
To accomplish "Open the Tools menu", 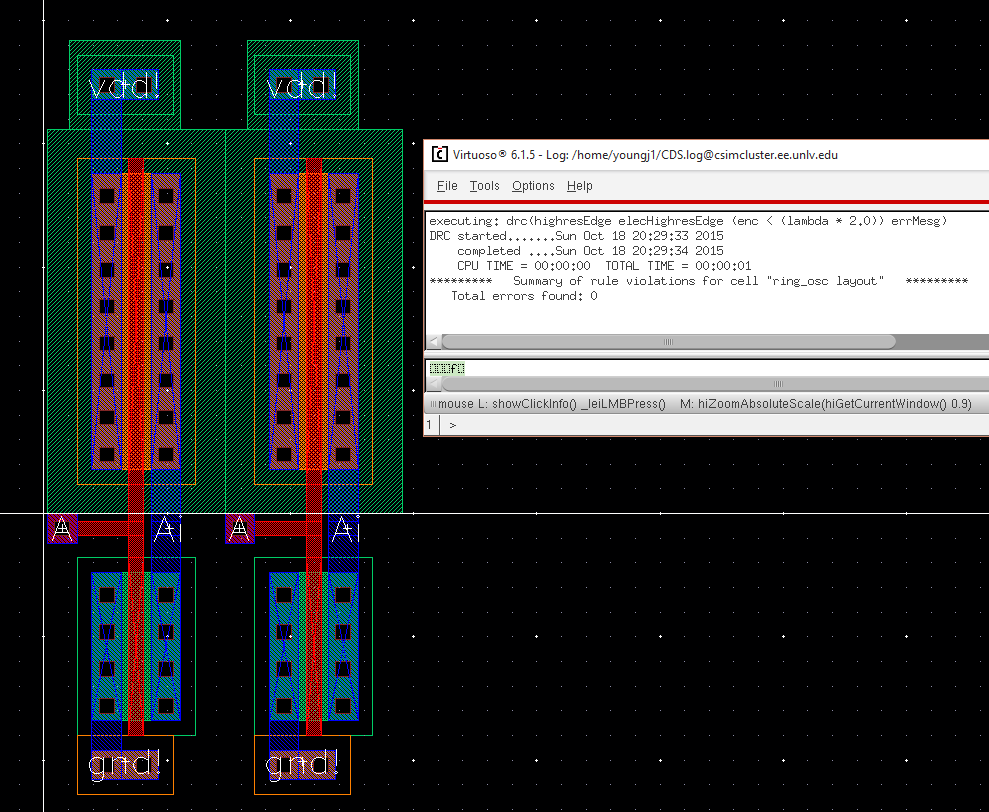I will coord(484,186).
